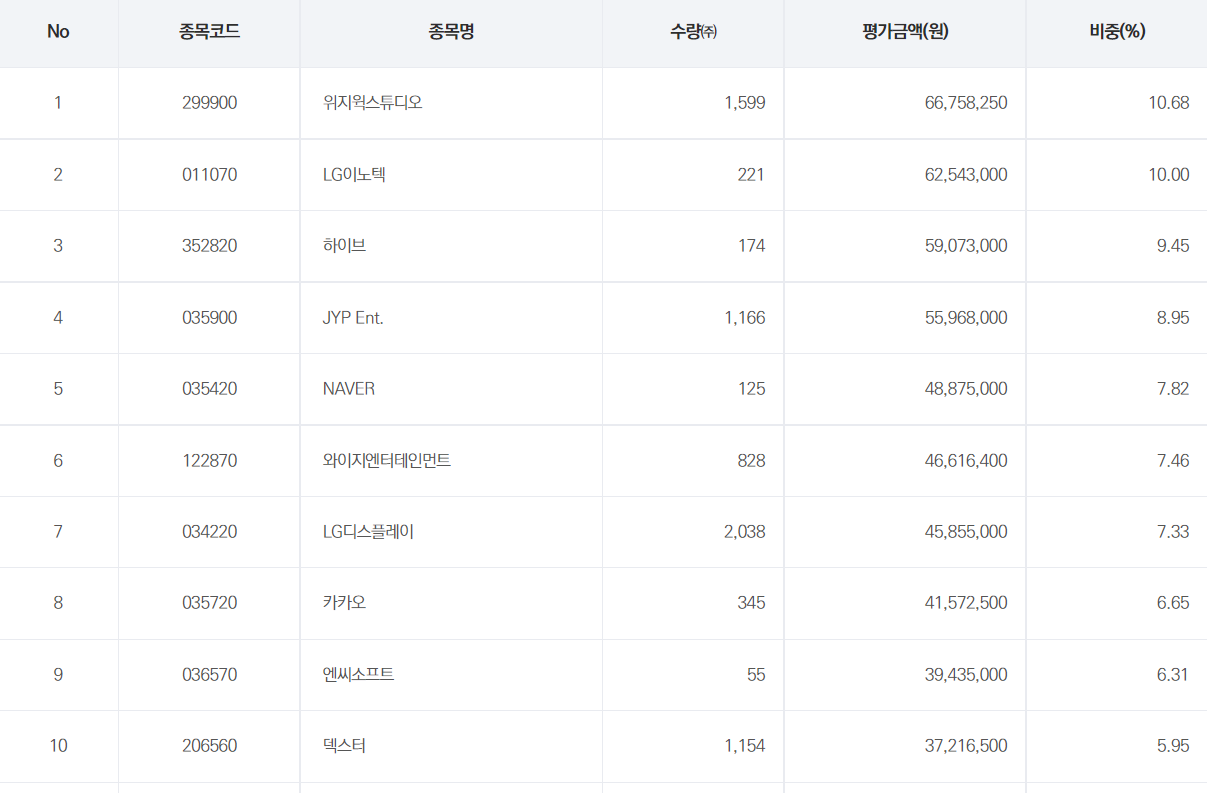
Task: Click weight value 6.65
Action: (x=1173, y=603)
